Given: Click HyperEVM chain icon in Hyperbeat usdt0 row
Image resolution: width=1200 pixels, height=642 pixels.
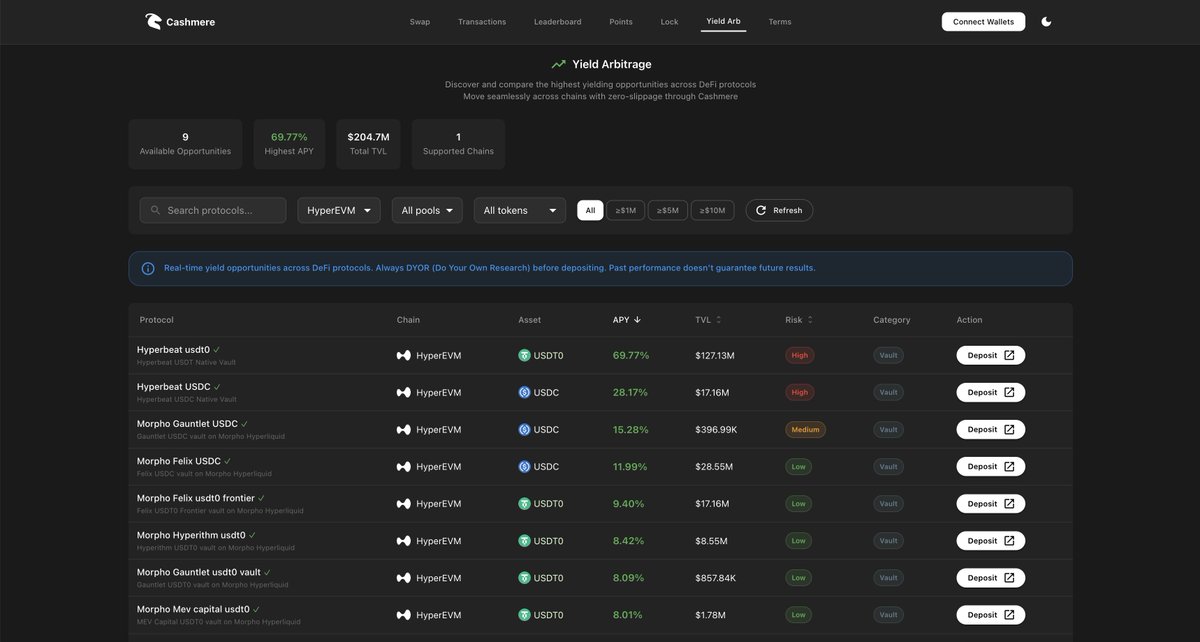Looking at the screenshot, I should pos(404,355).
